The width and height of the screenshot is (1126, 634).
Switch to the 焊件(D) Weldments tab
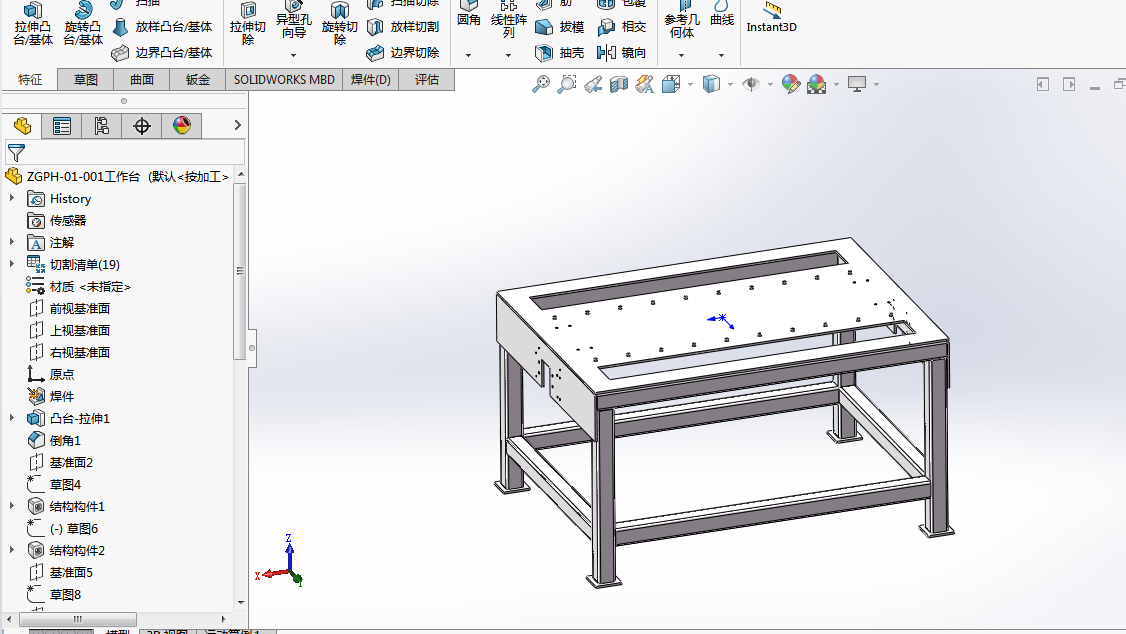coord(371,80)
